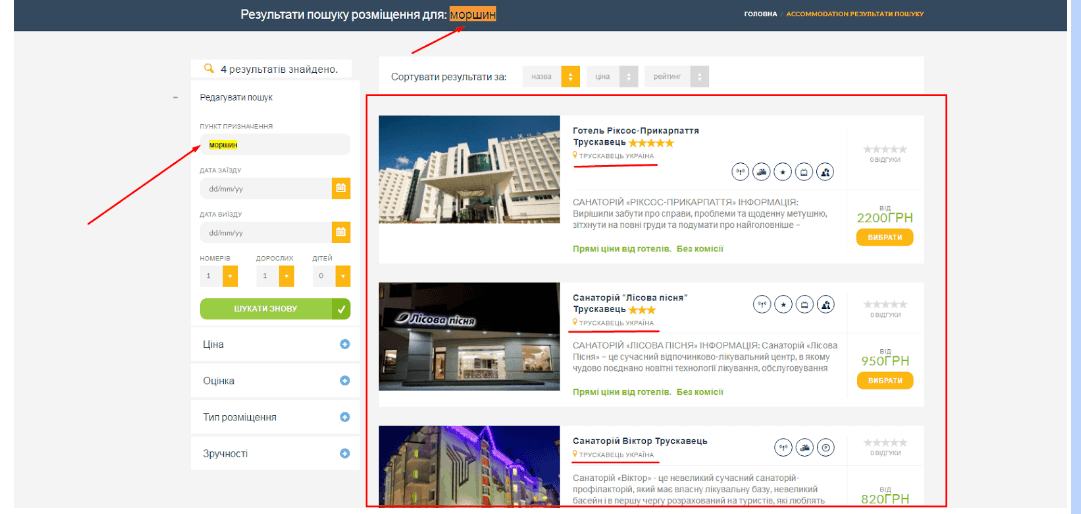Click review stars for Санаторій Віктор
1081x514 pixels.
885,442
